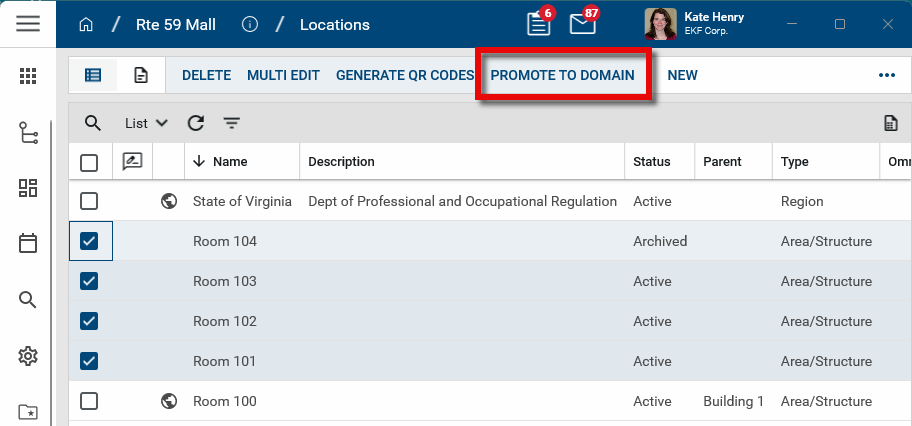This screenshot has width=912, height=426.
Task: Refresh the locations list
Action: 196,123
